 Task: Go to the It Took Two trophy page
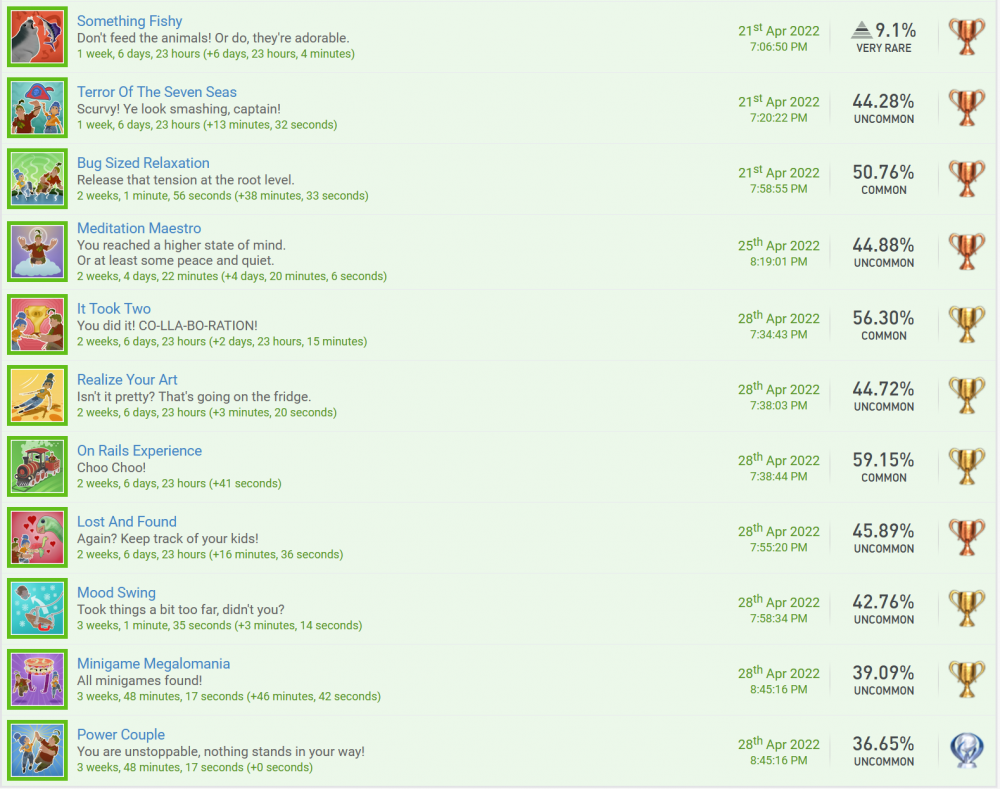click(x=113, y=308)
